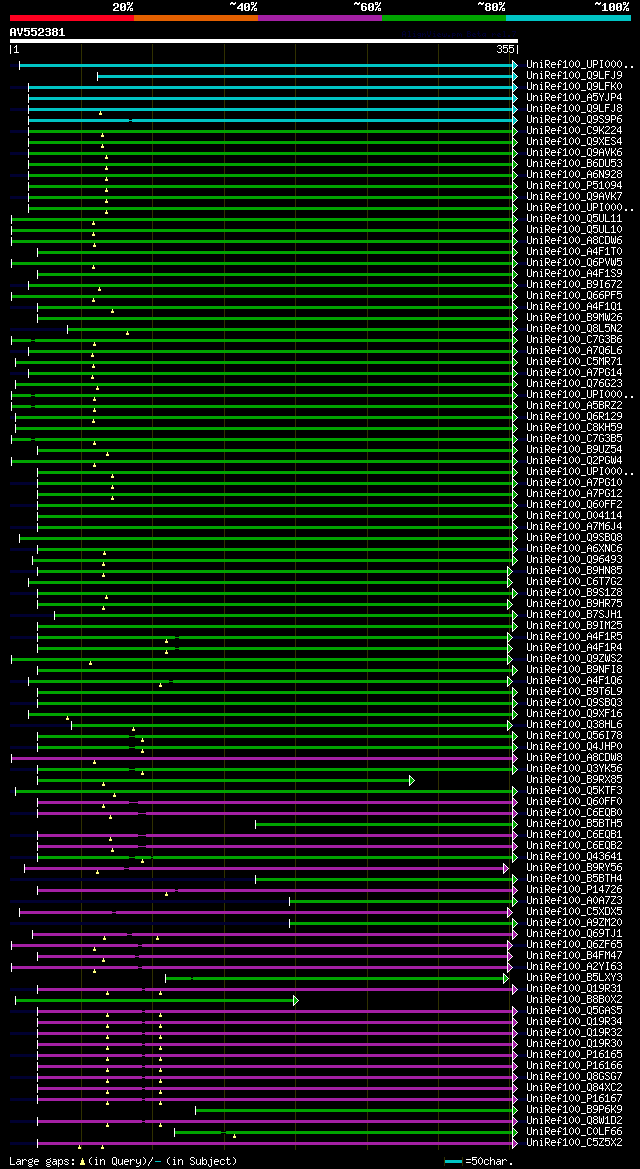Open the UniRef100_B5LXY3 hit

pos(574,977)
